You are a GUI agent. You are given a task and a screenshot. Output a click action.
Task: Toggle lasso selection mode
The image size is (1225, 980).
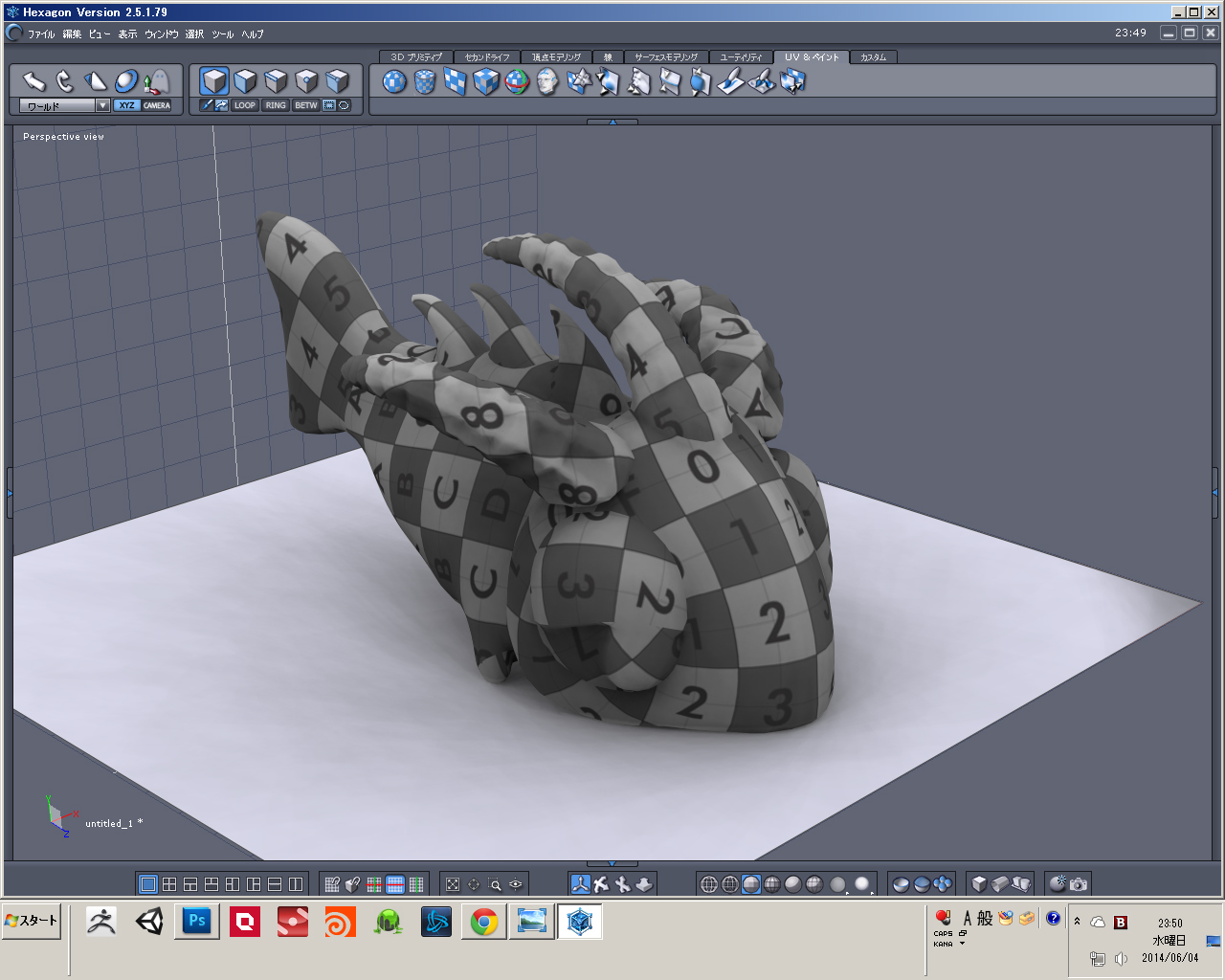point(344,105)
